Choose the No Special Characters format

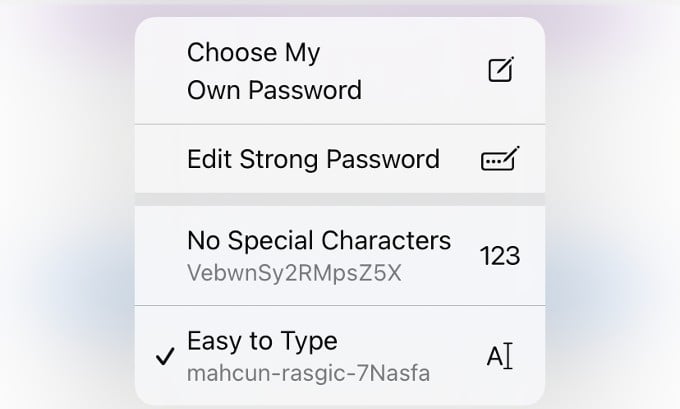click(x=340, y=255)
